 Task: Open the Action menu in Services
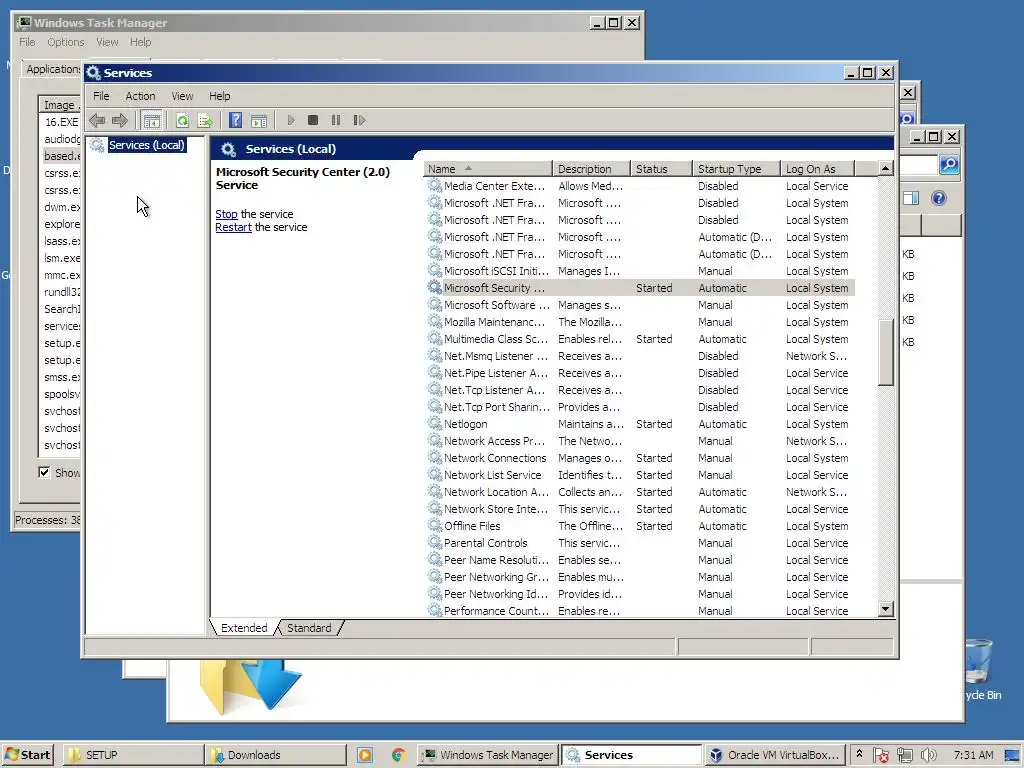[140, 96]
